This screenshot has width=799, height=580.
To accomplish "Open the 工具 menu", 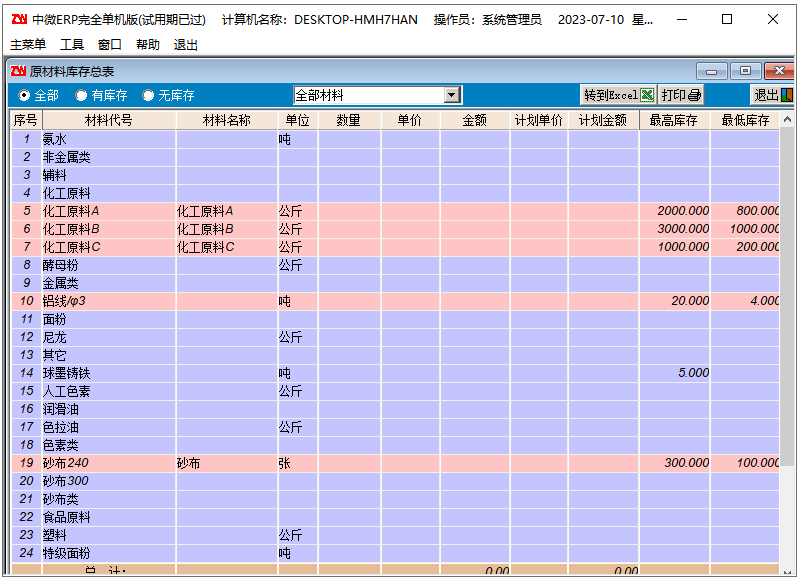I will pyautogui.click(x=72, y=45).
